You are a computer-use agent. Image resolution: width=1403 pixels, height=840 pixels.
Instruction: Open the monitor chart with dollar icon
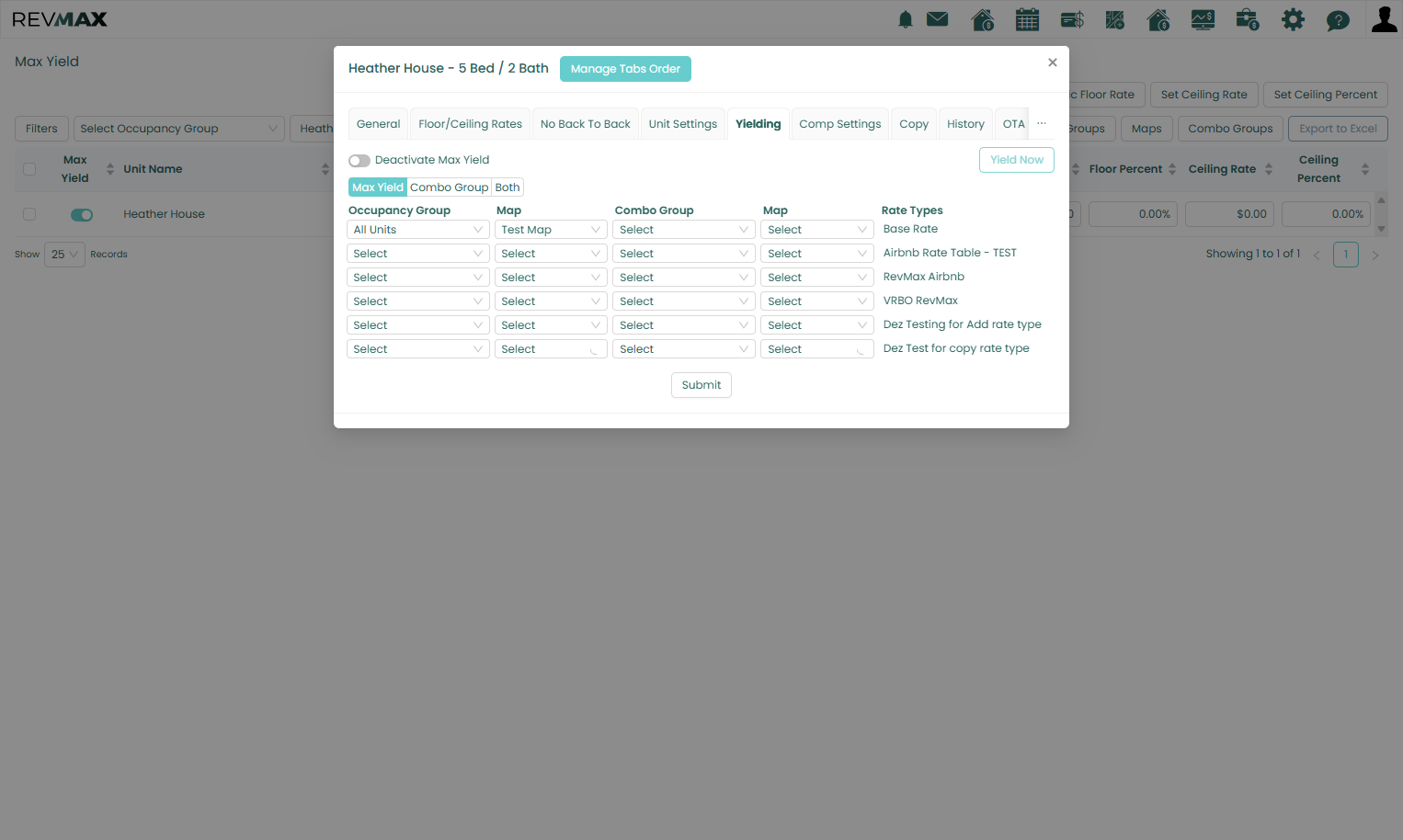tap(1203, 19)
